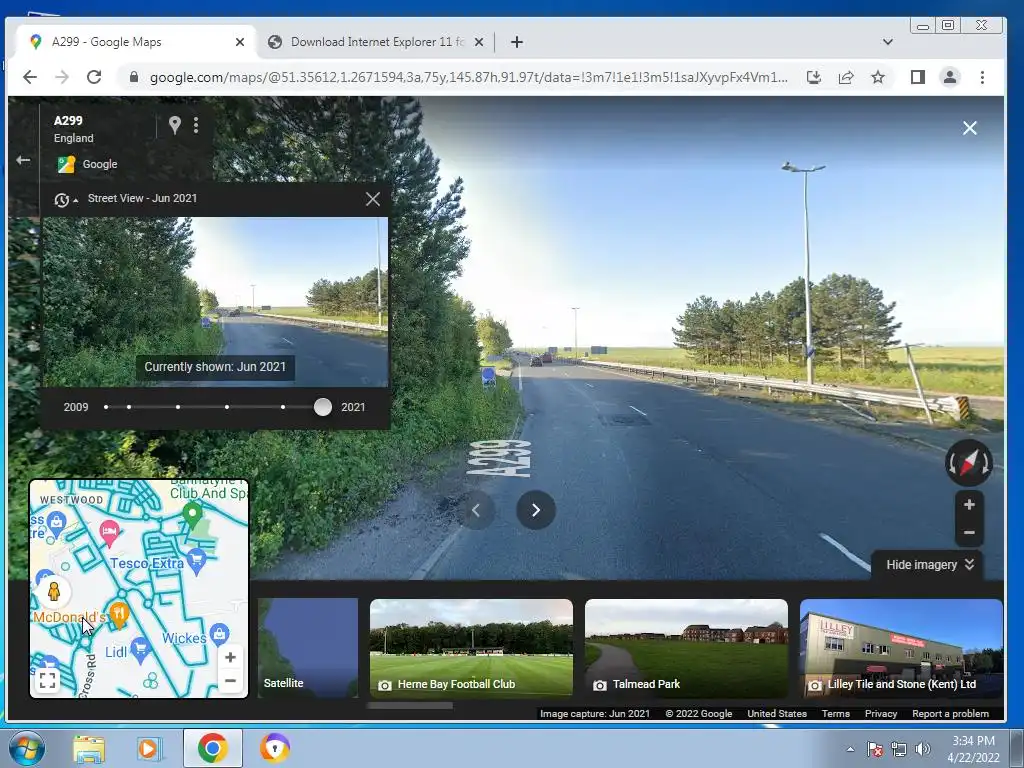Zoom out the minimap with minus
Viewport: 1024px width, 768px height.
coord(230,680)
